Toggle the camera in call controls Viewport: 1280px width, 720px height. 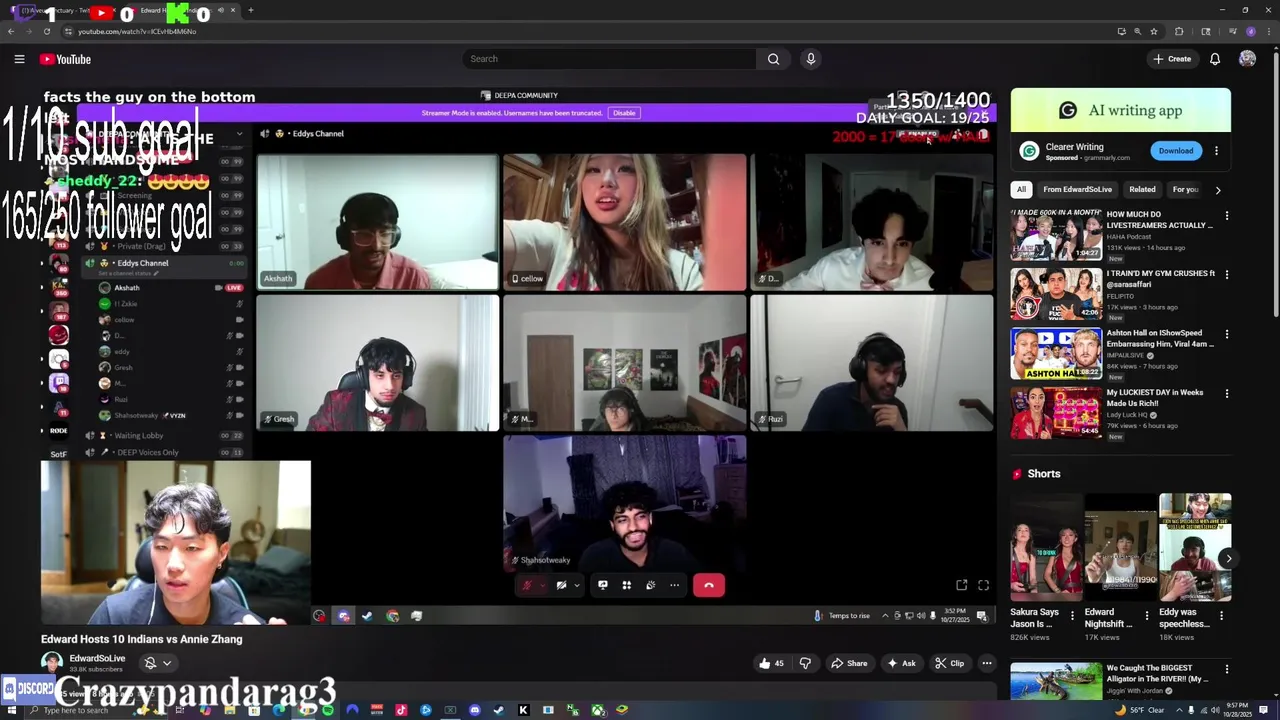[x=561, y=585]
